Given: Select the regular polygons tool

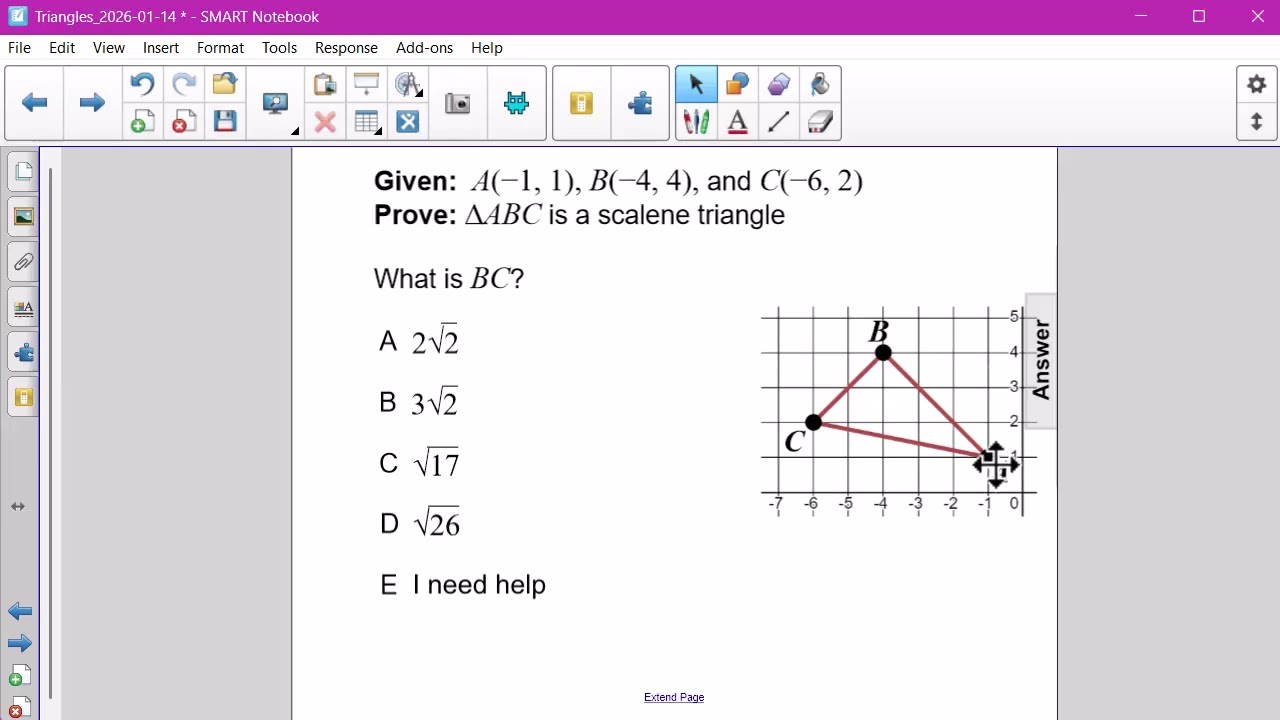Looking at the screenshot, I should pyautogui.click(x=779, y=84).
